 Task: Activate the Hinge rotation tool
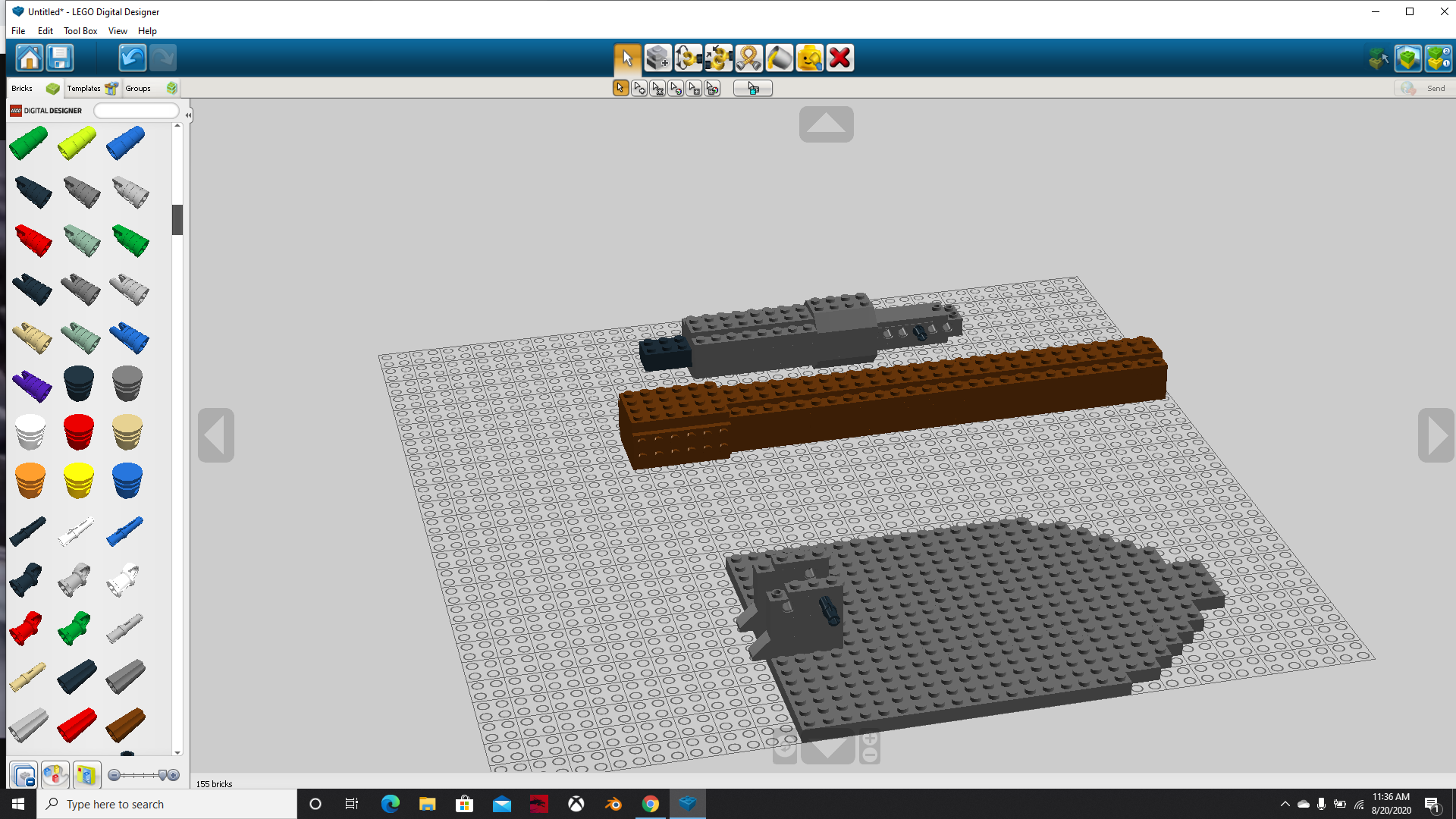(x=688, y=58)
